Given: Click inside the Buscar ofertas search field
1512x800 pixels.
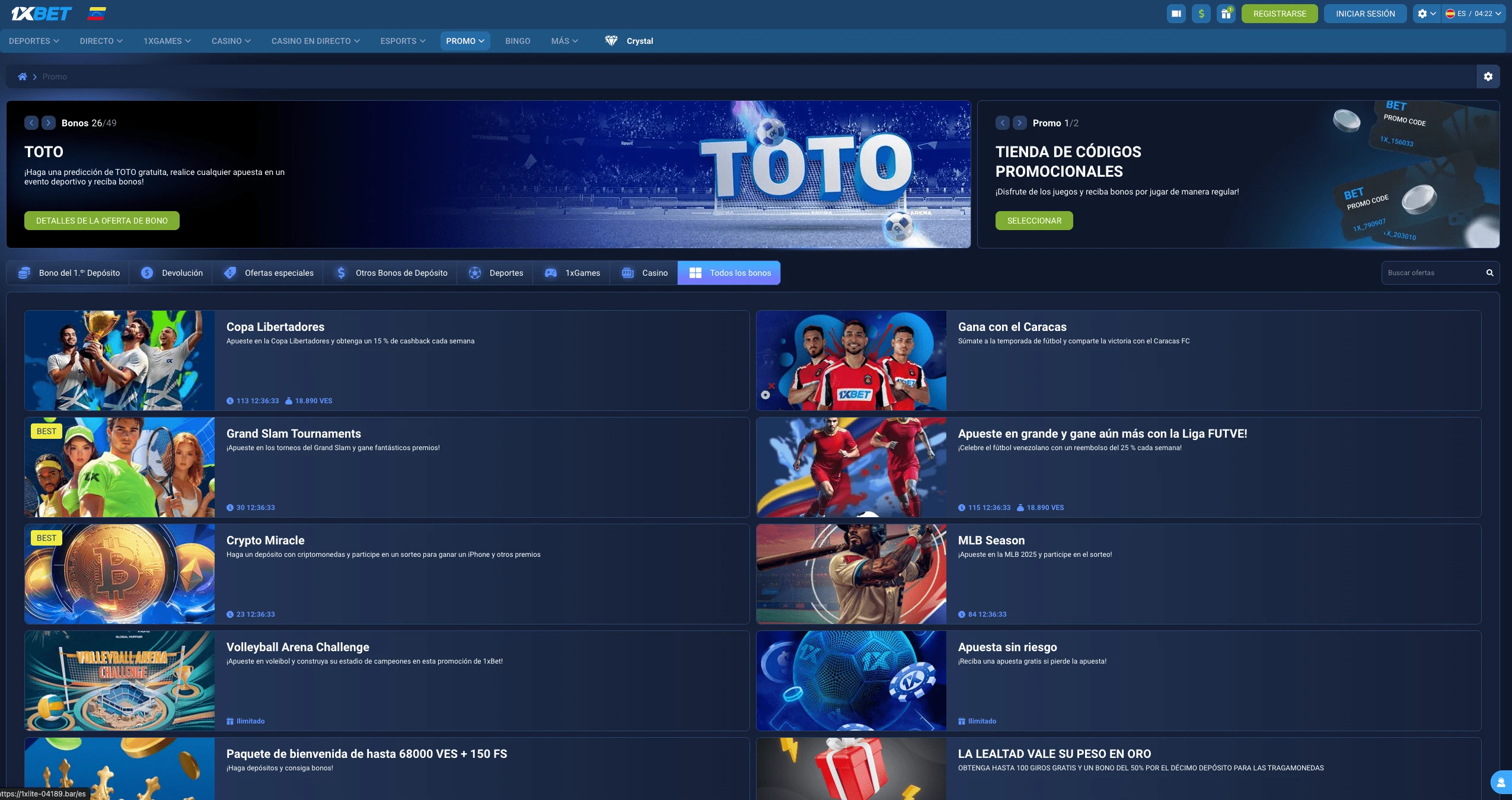Looking at the screenshot, I should click(1435, 273).
